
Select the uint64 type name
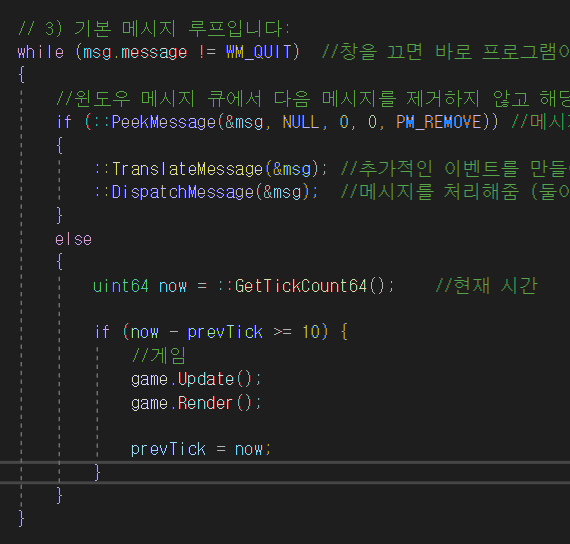[x=121, y=286]
